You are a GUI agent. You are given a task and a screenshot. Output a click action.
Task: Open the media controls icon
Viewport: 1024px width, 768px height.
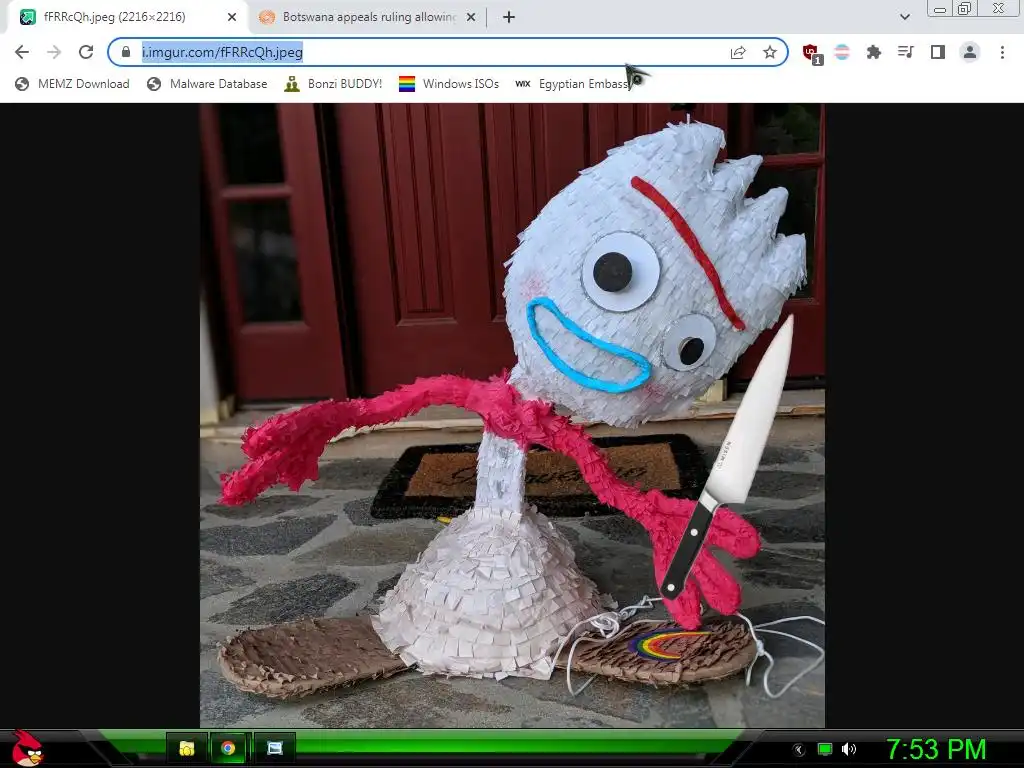click(x=906, y=52)
